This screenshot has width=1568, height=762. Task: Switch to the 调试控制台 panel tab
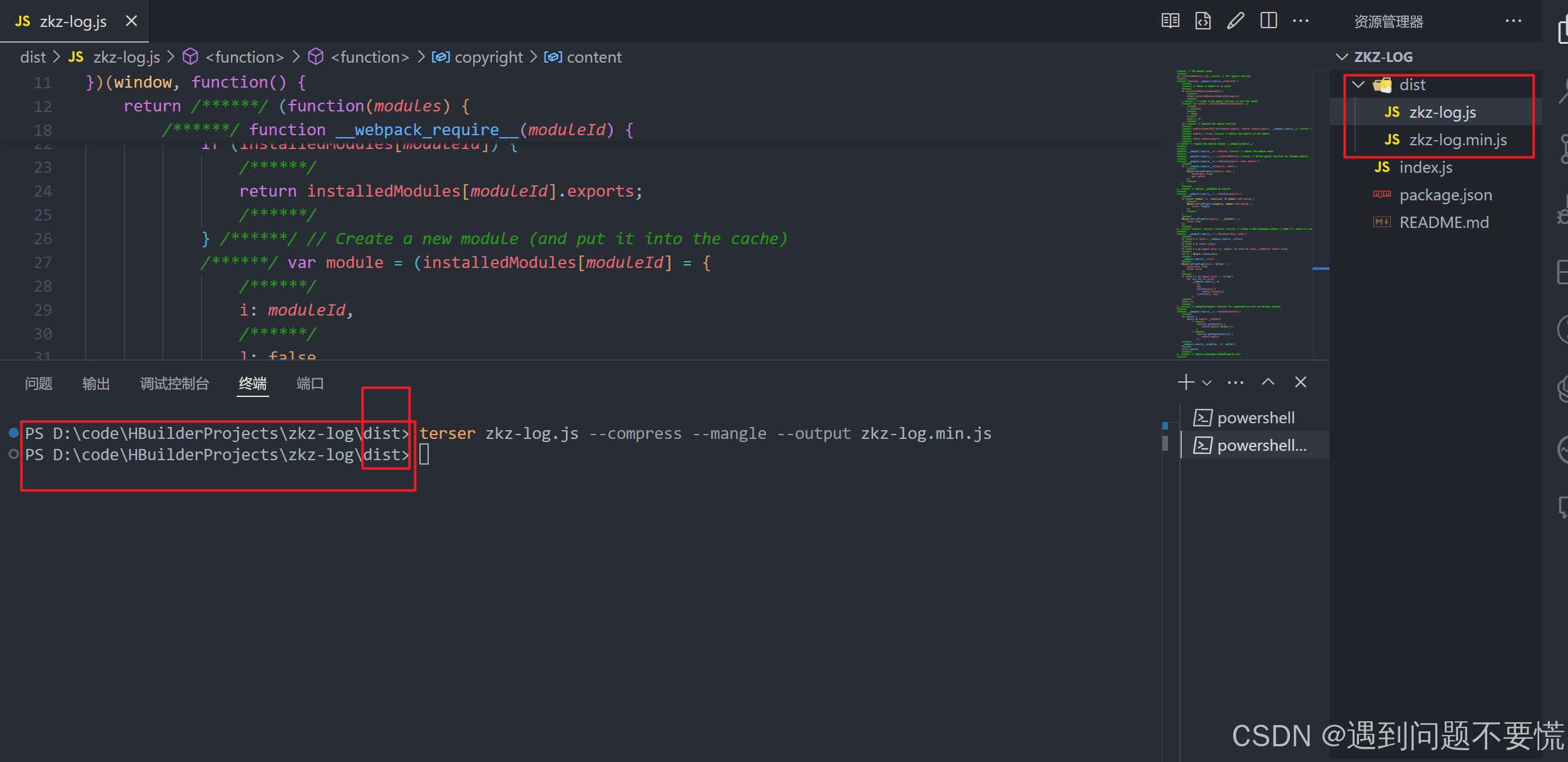click(174, 383)
